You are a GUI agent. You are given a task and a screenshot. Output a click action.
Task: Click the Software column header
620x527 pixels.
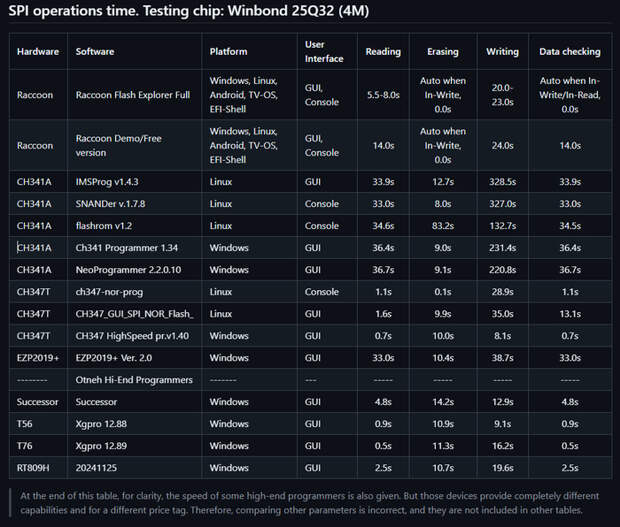pyautogui.click(x=95, y=51)
